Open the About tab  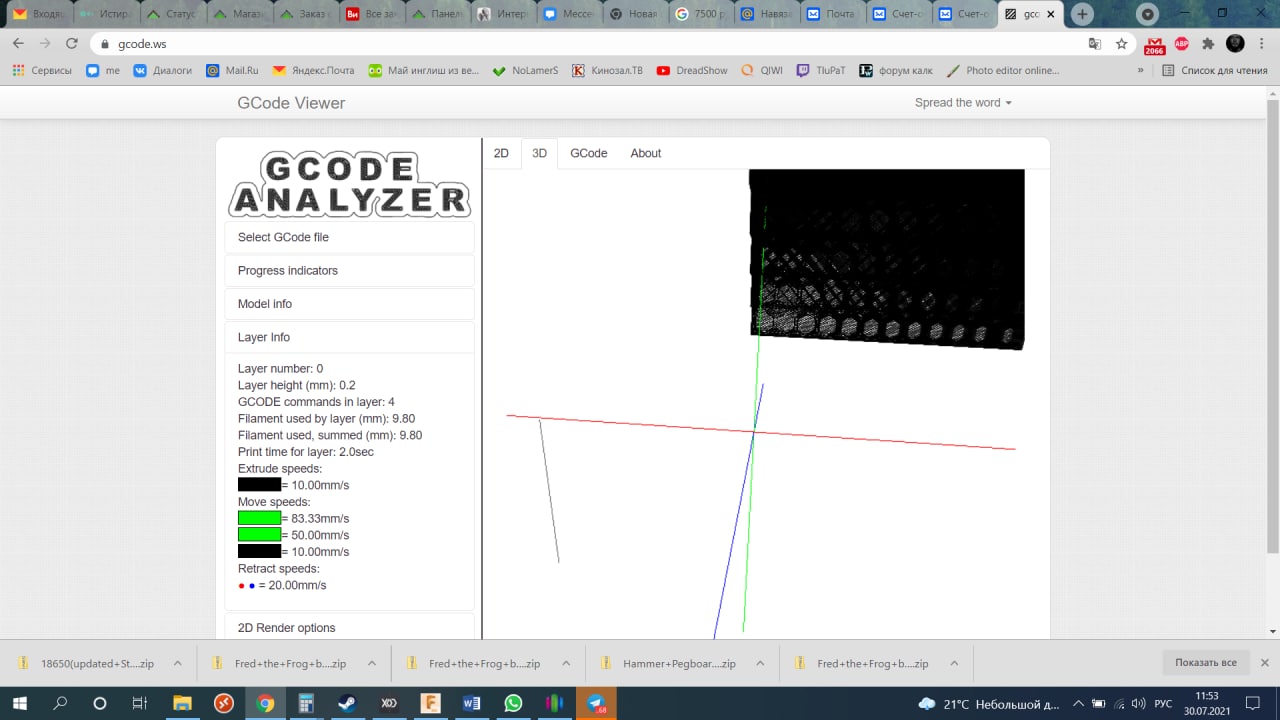tap(646, 153)
